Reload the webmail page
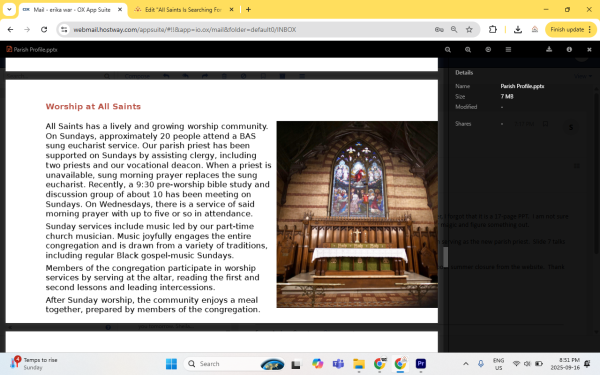 point(44,29)
